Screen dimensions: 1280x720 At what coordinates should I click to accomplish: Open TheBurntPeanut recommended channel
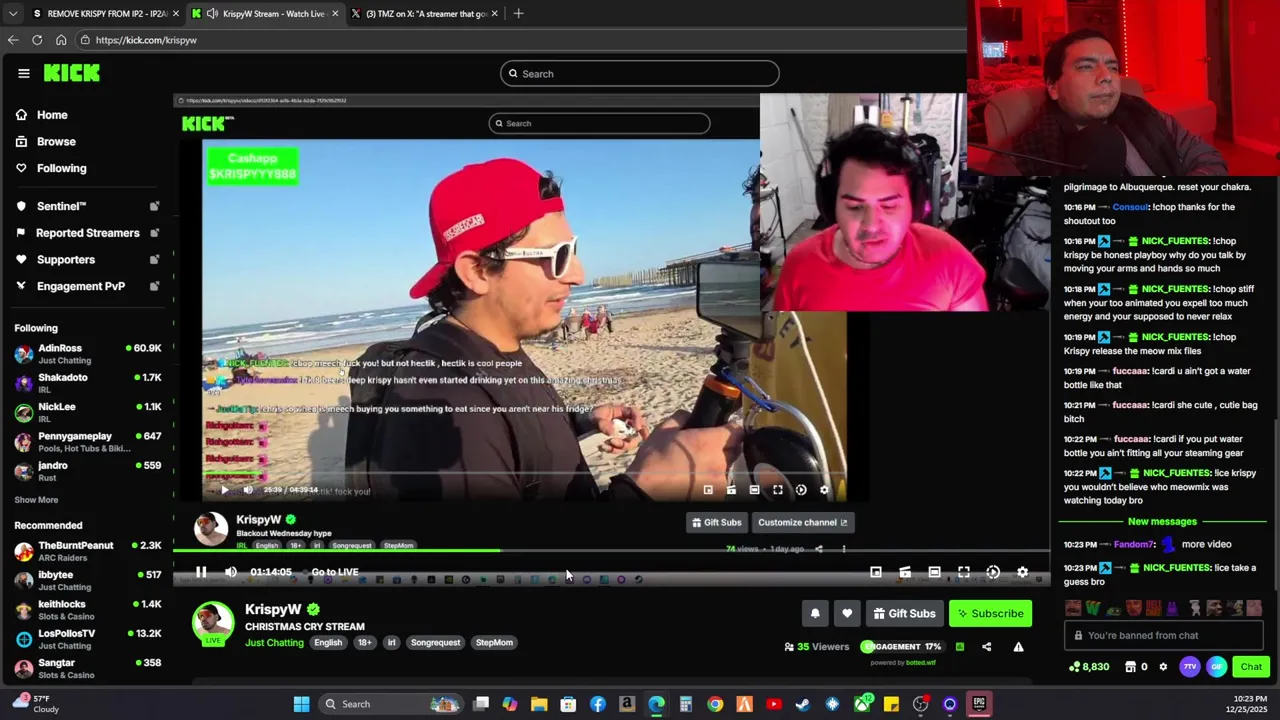coord(87,551)
